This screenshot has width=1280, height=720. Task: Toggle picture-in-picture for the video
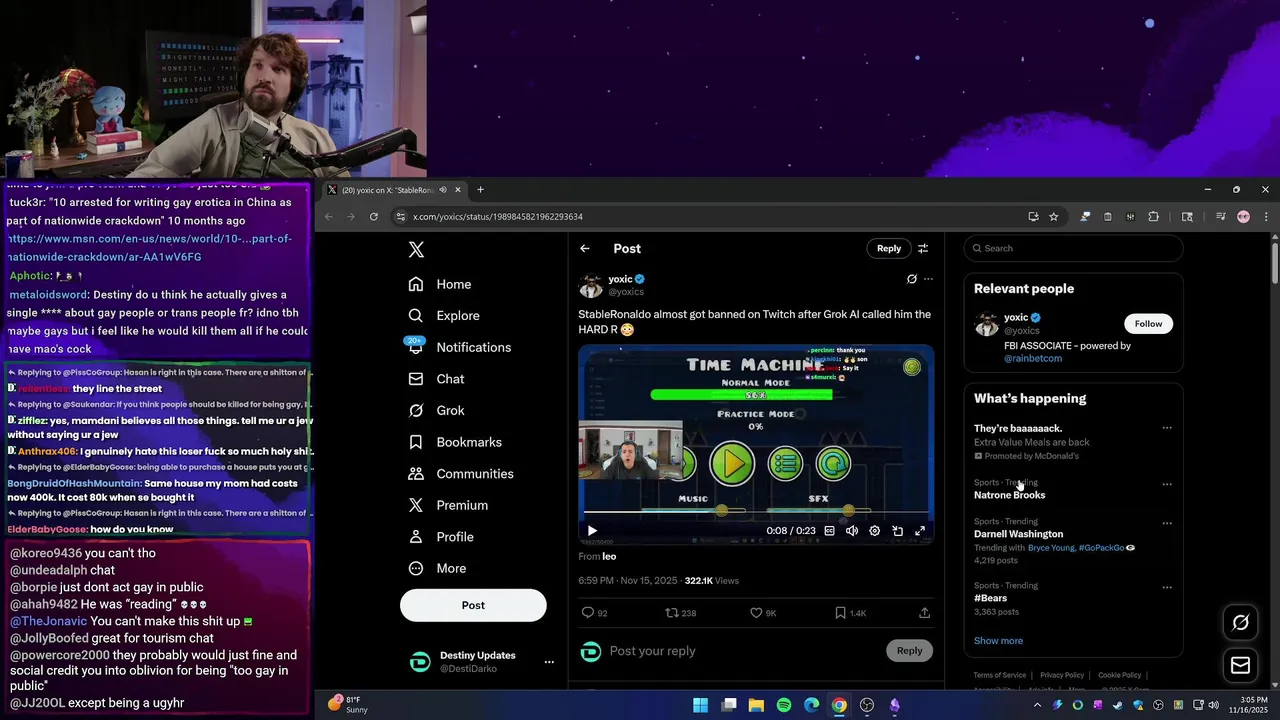898,531
